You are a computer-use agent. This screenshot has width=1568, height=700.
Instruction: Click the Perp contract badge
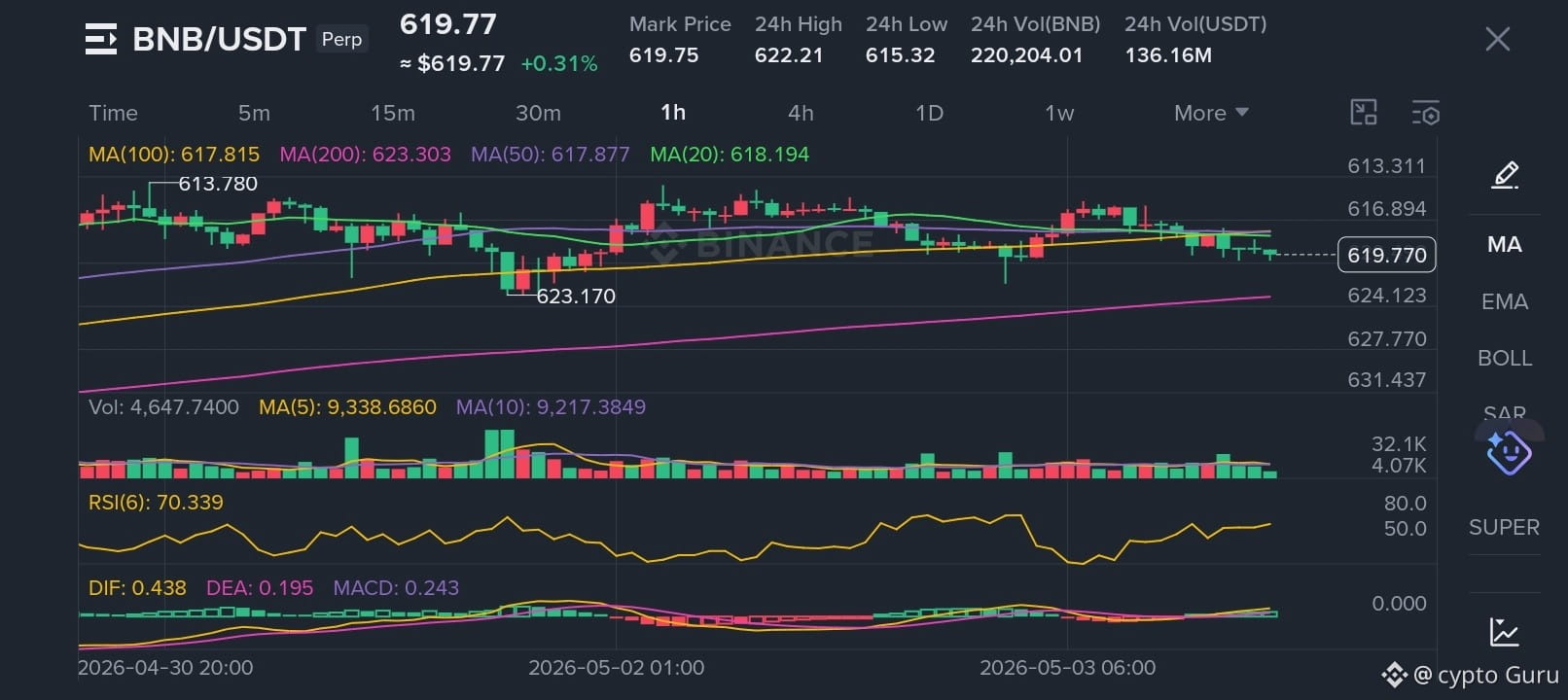pos(341,39)
